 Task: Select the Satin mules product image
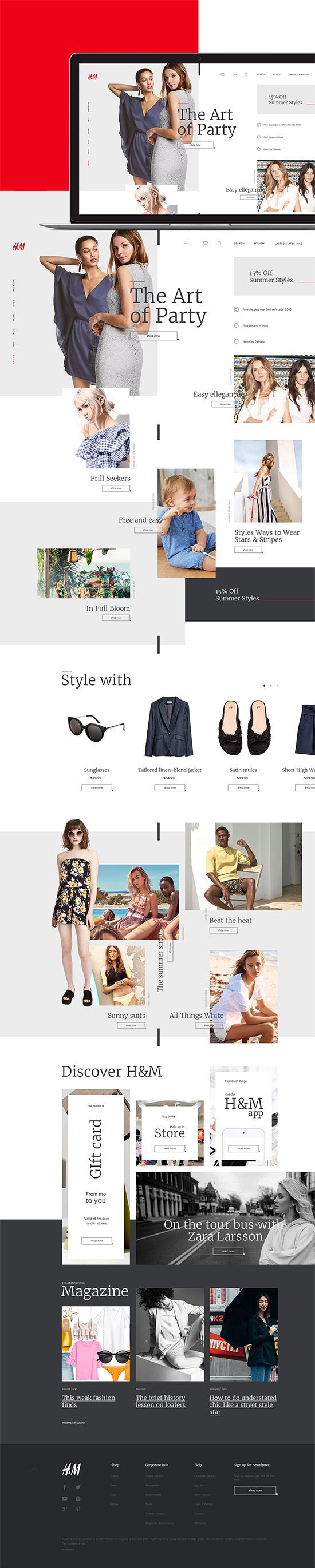tap(243, 728)
